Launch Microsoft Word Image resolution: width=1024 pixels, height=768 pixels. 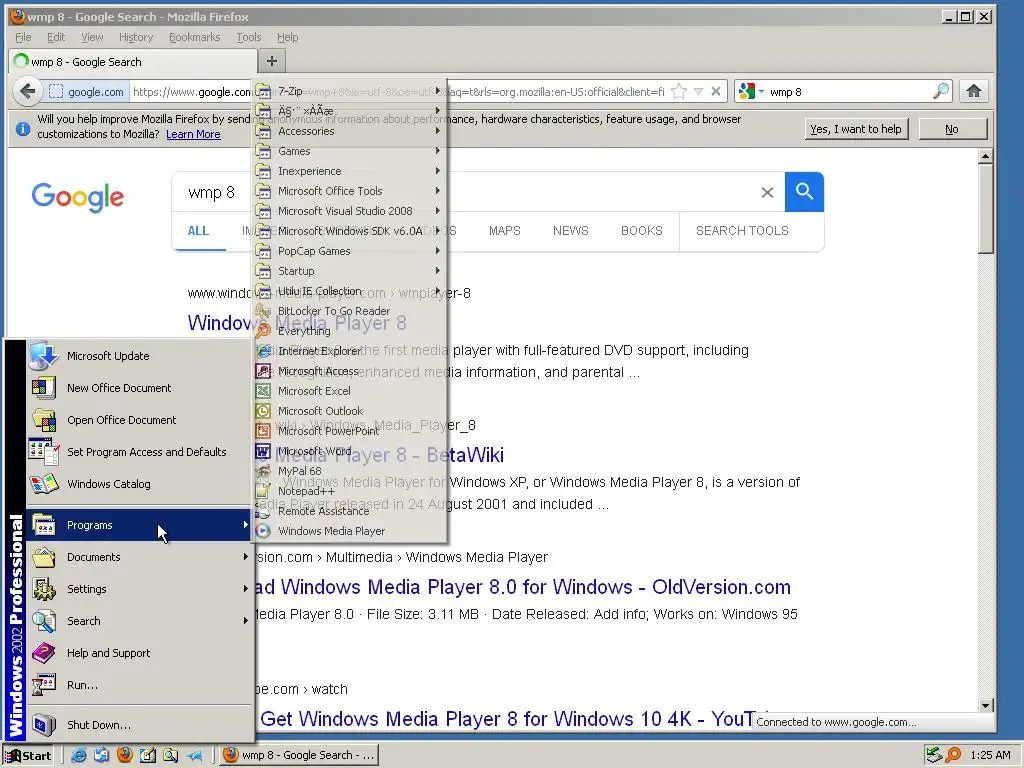coord(349,451)
